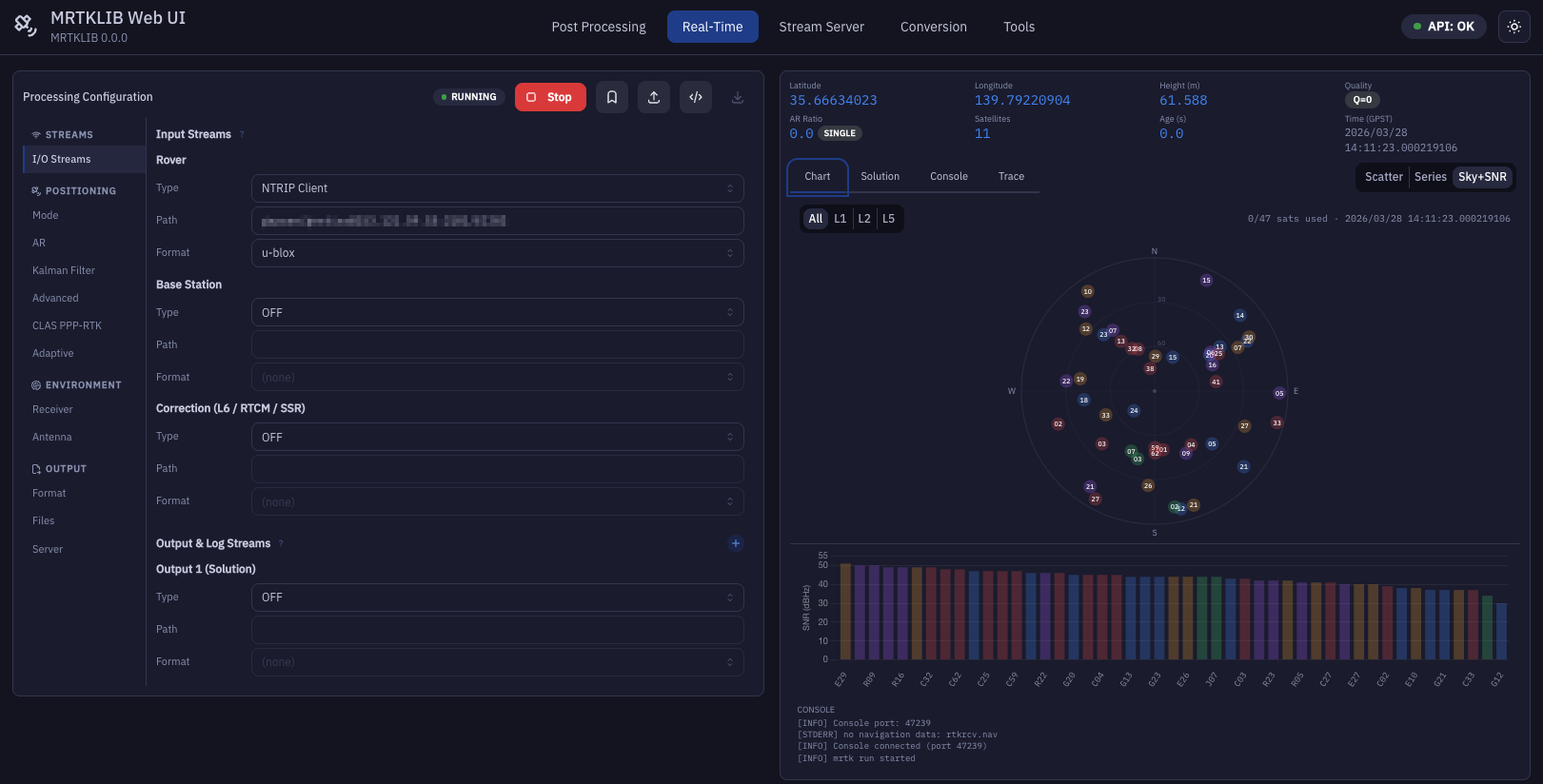Switch the chart view to Scatter

(x=1383, y=177)
